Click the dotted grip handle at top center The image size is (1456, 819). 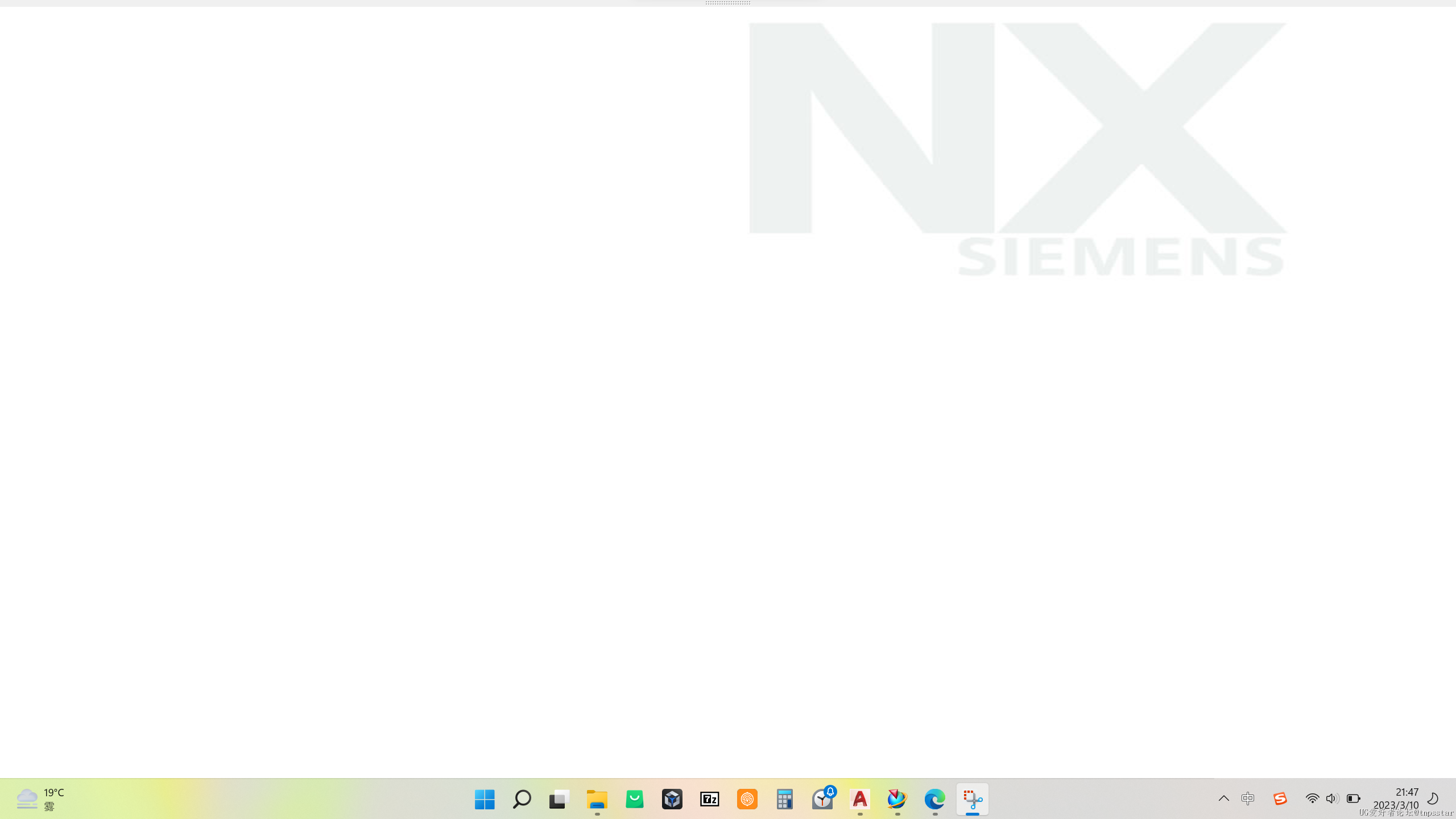(728, 3)
